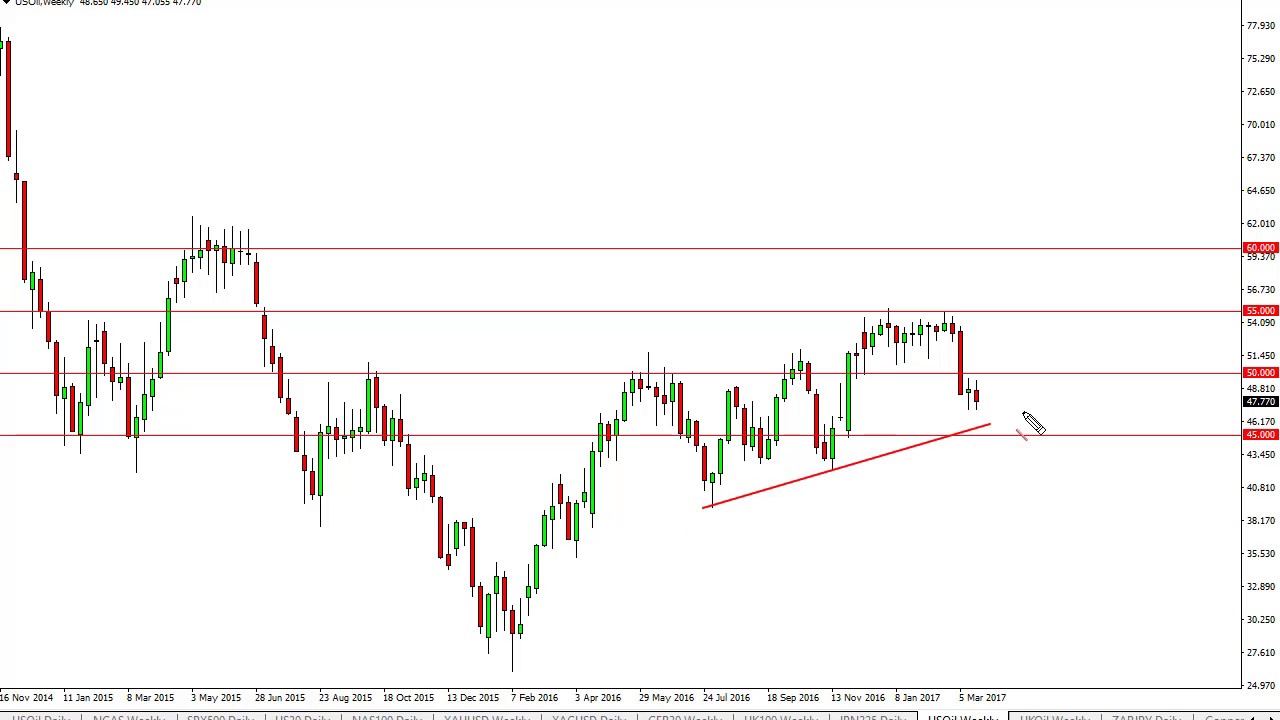Click the 24 Jul 2016 date label
The image size is (1280, 720).
point(727,698)
